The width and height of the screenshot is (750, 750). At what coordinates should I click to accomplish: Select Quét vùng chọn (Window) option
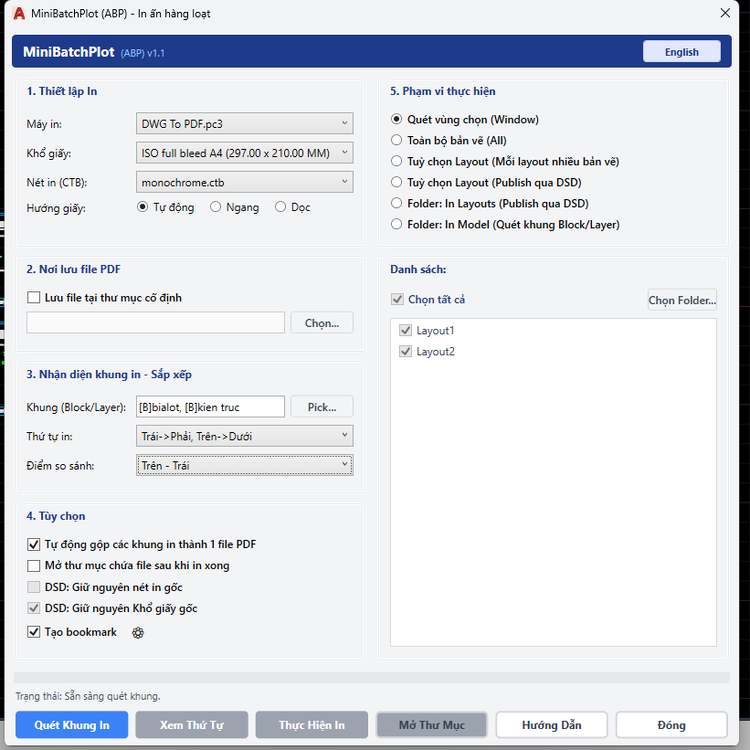pyautogui.click(x=464, y=119)
